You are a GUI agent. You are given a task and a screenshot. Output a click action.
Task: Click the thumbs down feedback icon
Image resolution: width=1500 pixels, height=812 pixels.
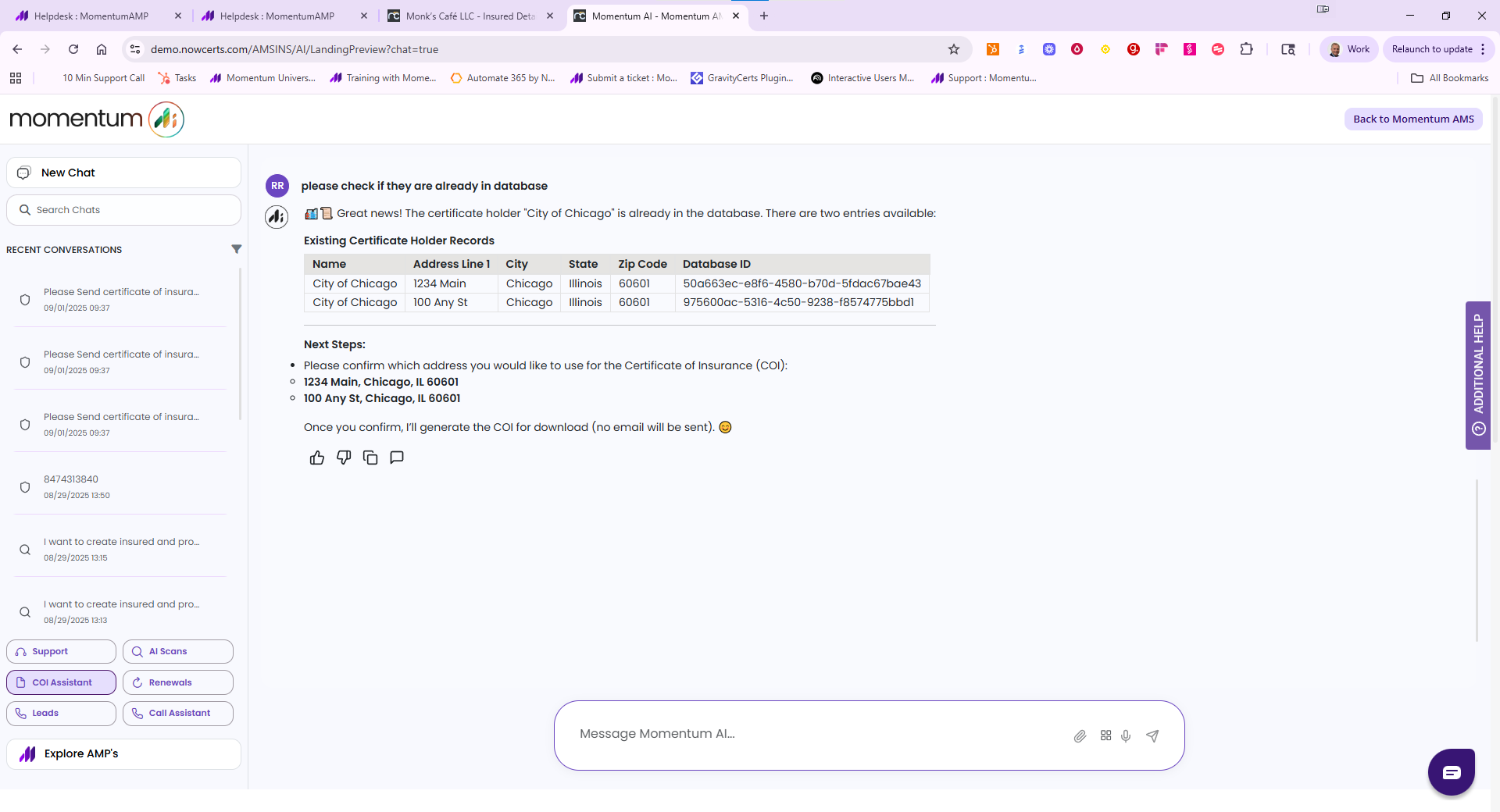coord(344,458)
